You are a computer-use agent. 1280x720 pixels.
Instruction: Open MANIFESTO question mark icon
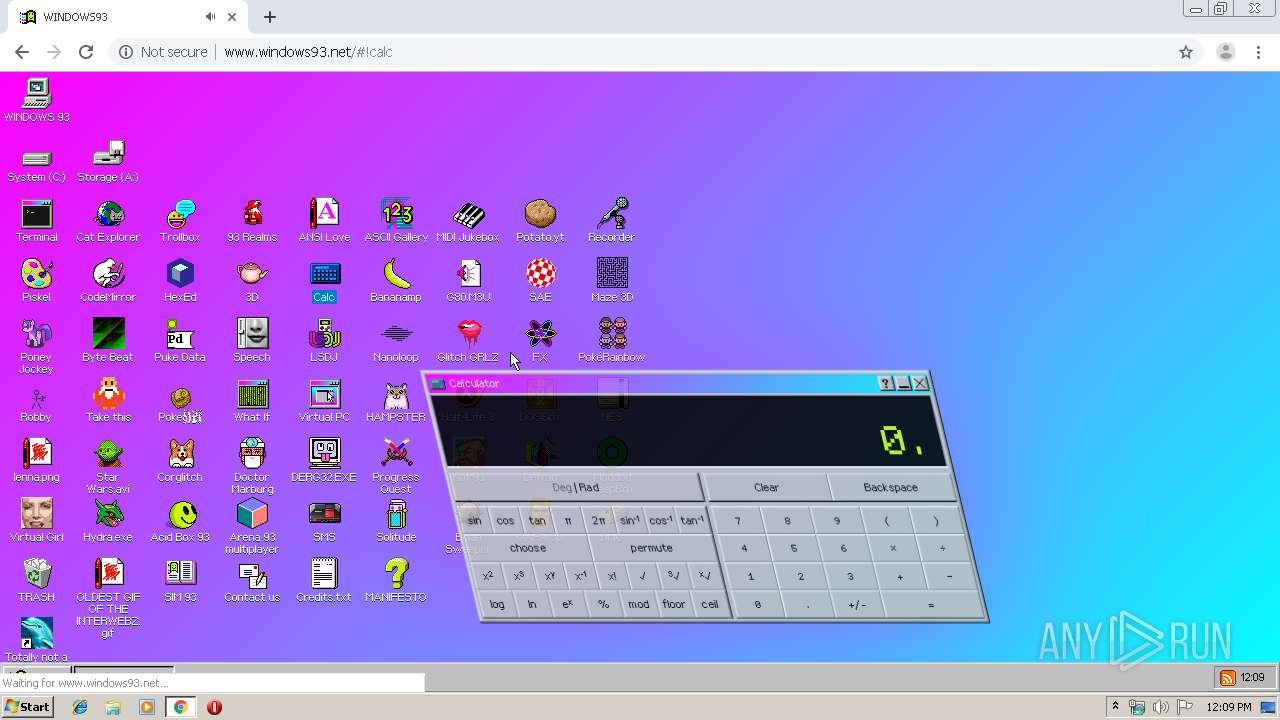tap(396, 581)
